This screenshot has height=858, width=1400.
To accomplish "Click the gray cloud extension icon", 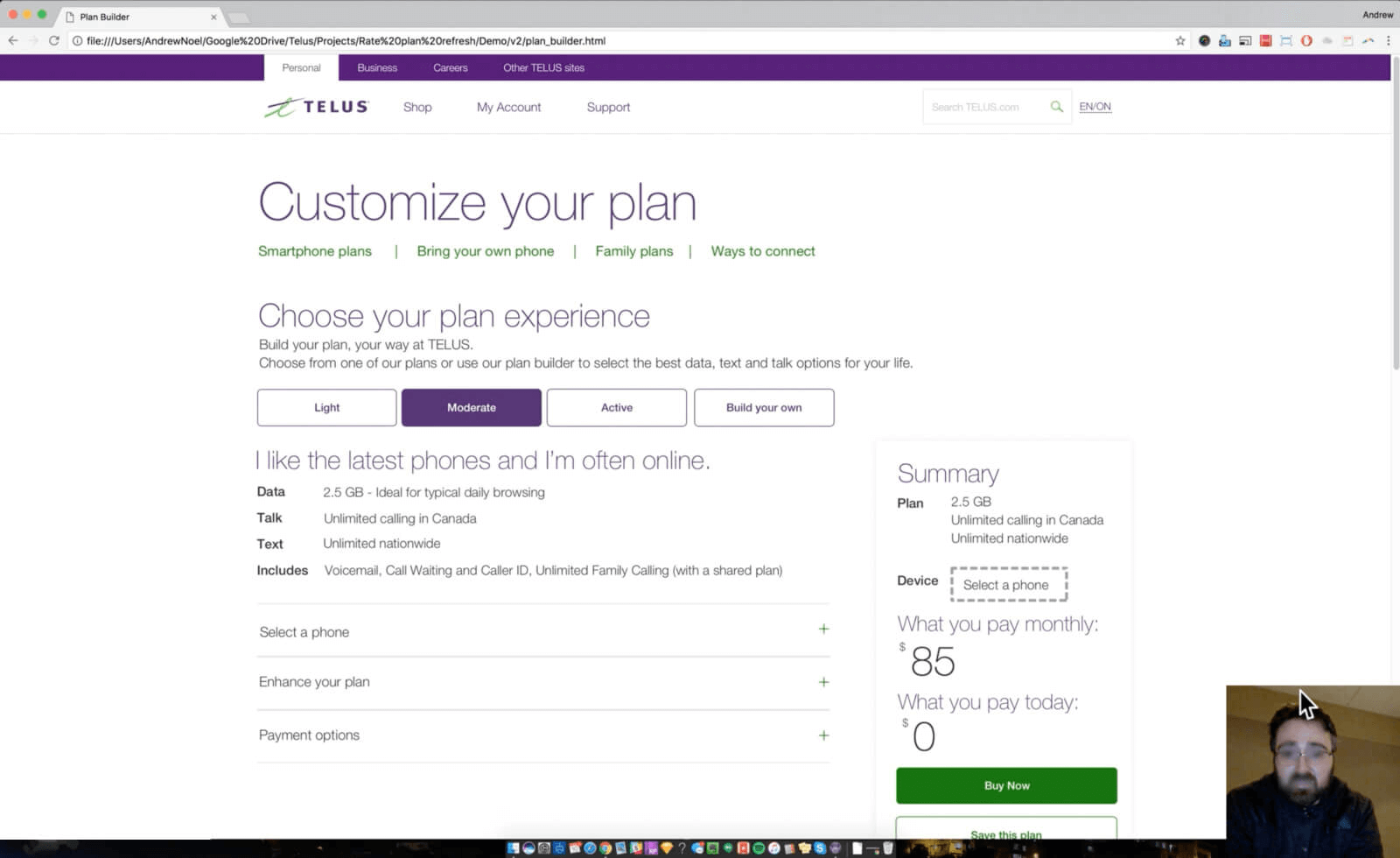I will click(1327, 40).
